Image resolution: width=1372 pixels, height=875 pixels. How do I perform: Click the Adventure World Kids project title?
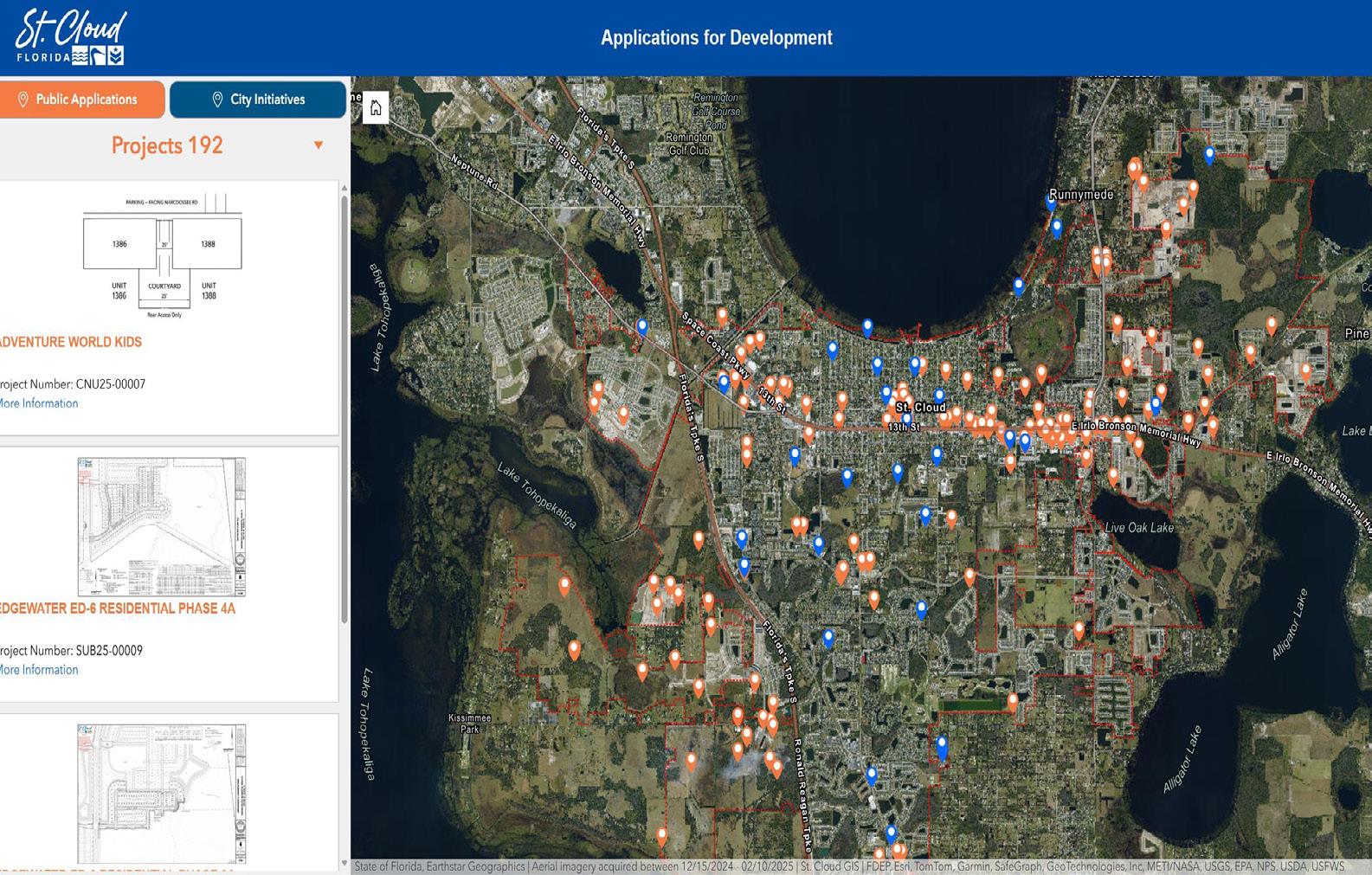[x=70, y=342]
